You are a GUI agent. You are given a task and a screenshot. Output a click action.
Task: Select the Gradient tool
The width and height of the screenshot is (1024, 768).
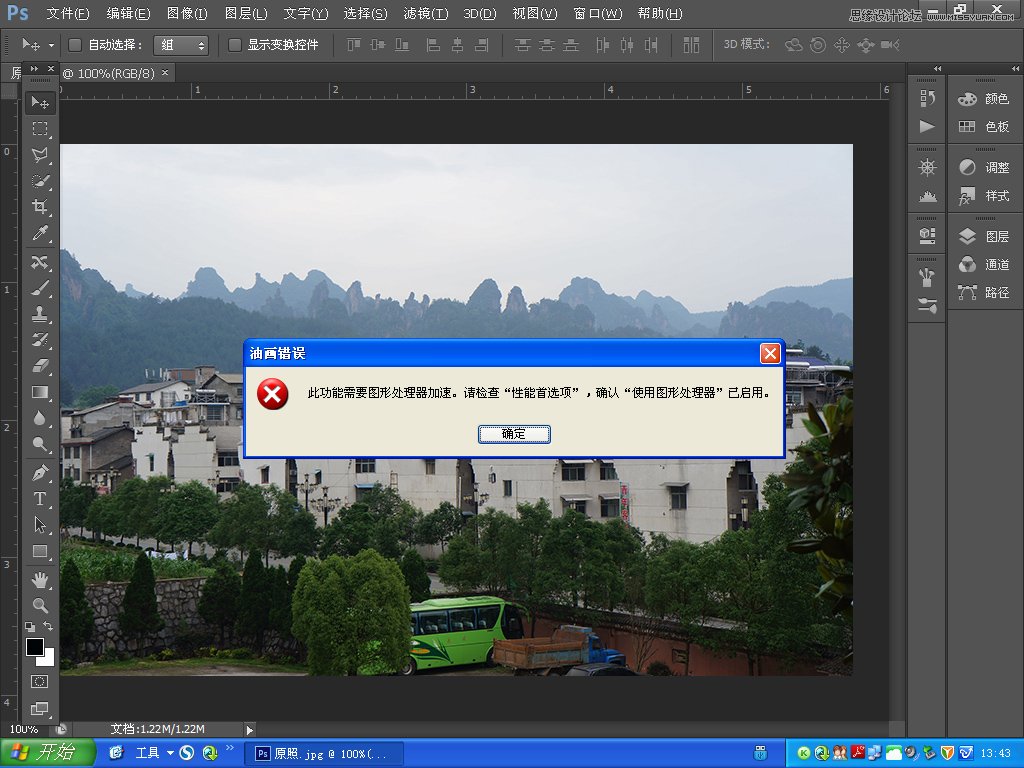coord(40,392)
